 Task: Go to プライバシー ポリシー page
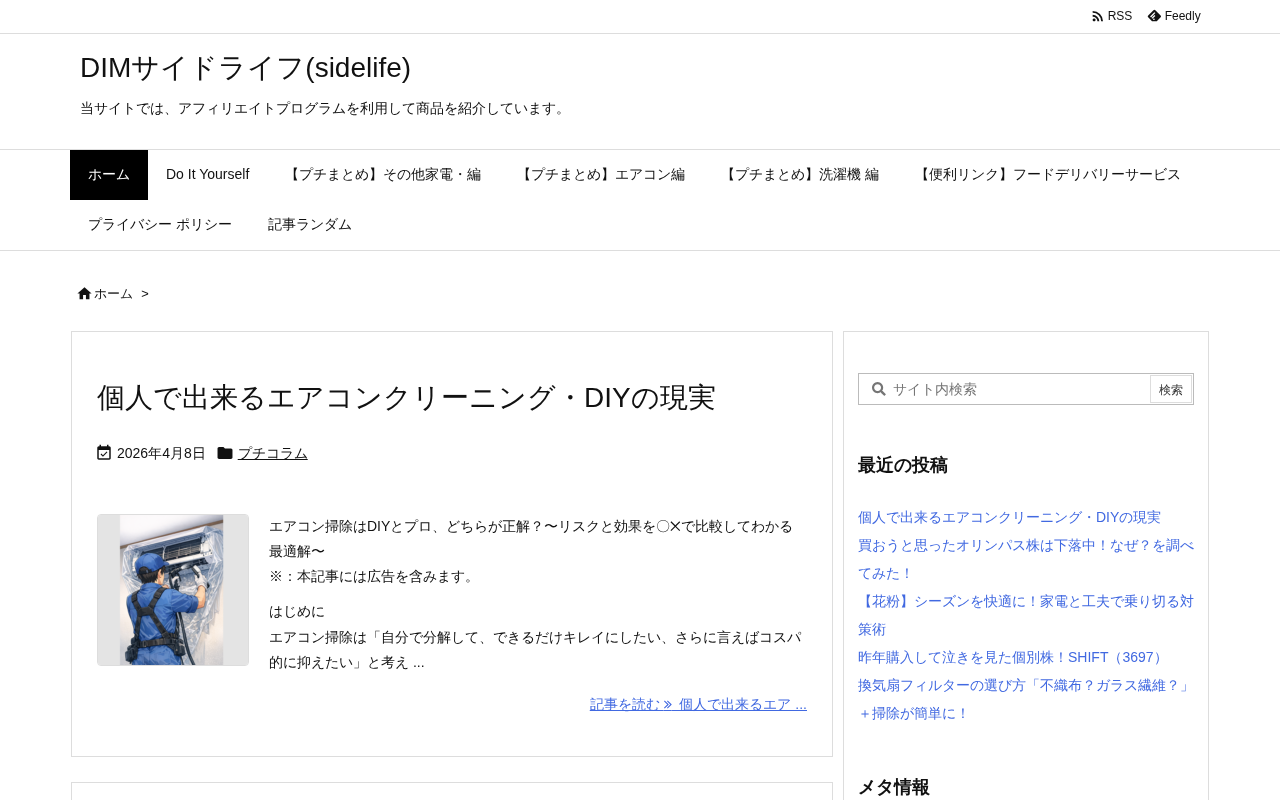coord(160,225)
